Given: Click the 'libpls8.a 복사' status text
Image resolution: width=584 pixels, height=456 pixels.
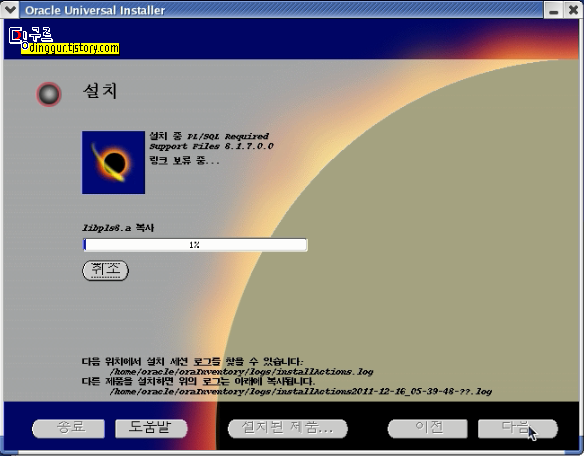Looking at the screenshot, I should pyautogui.click(x=118, y=228).
